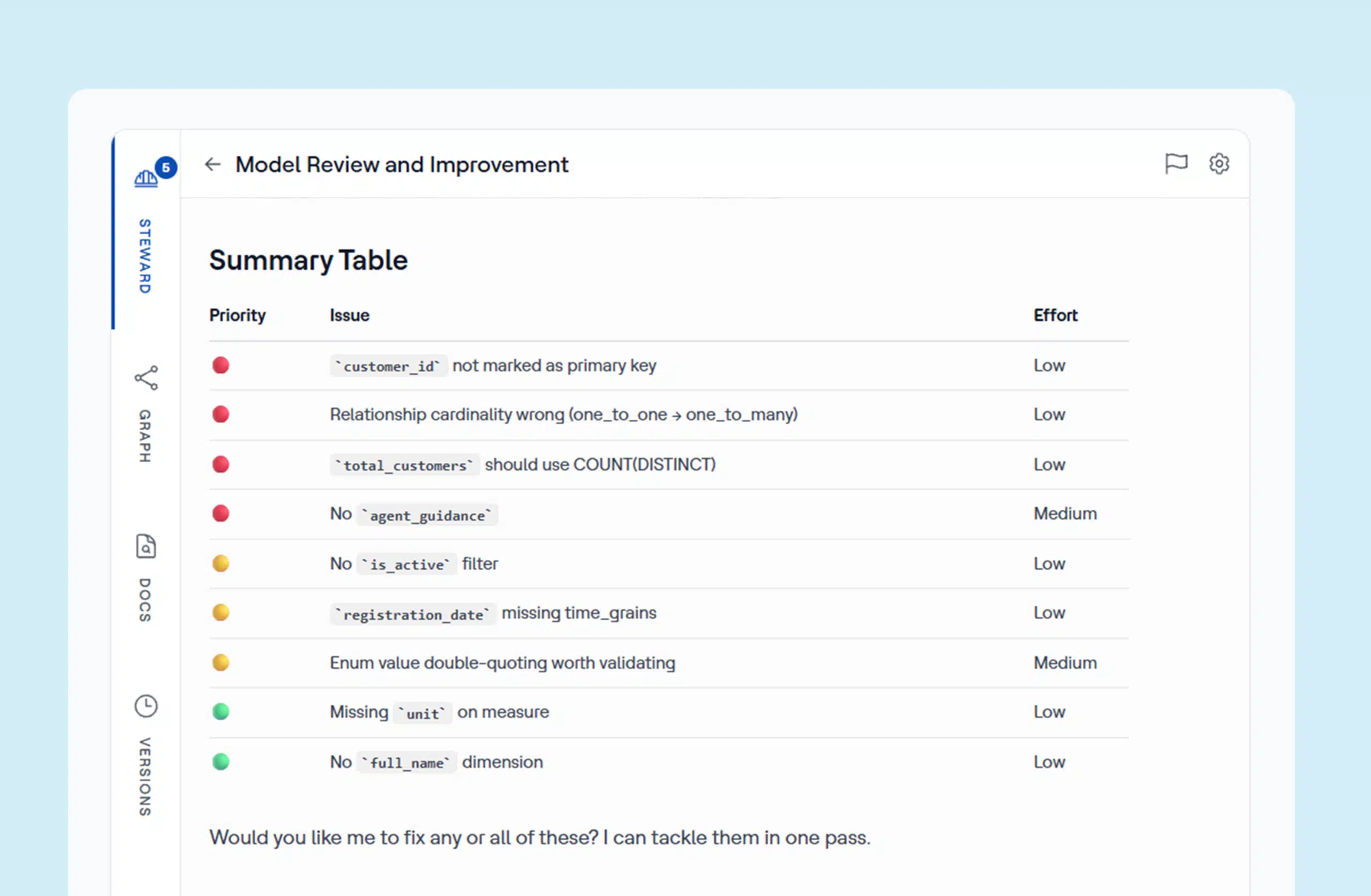1371x896 pixels.
Task: Select the `total_customers` code tag
Action: [405, 465]
